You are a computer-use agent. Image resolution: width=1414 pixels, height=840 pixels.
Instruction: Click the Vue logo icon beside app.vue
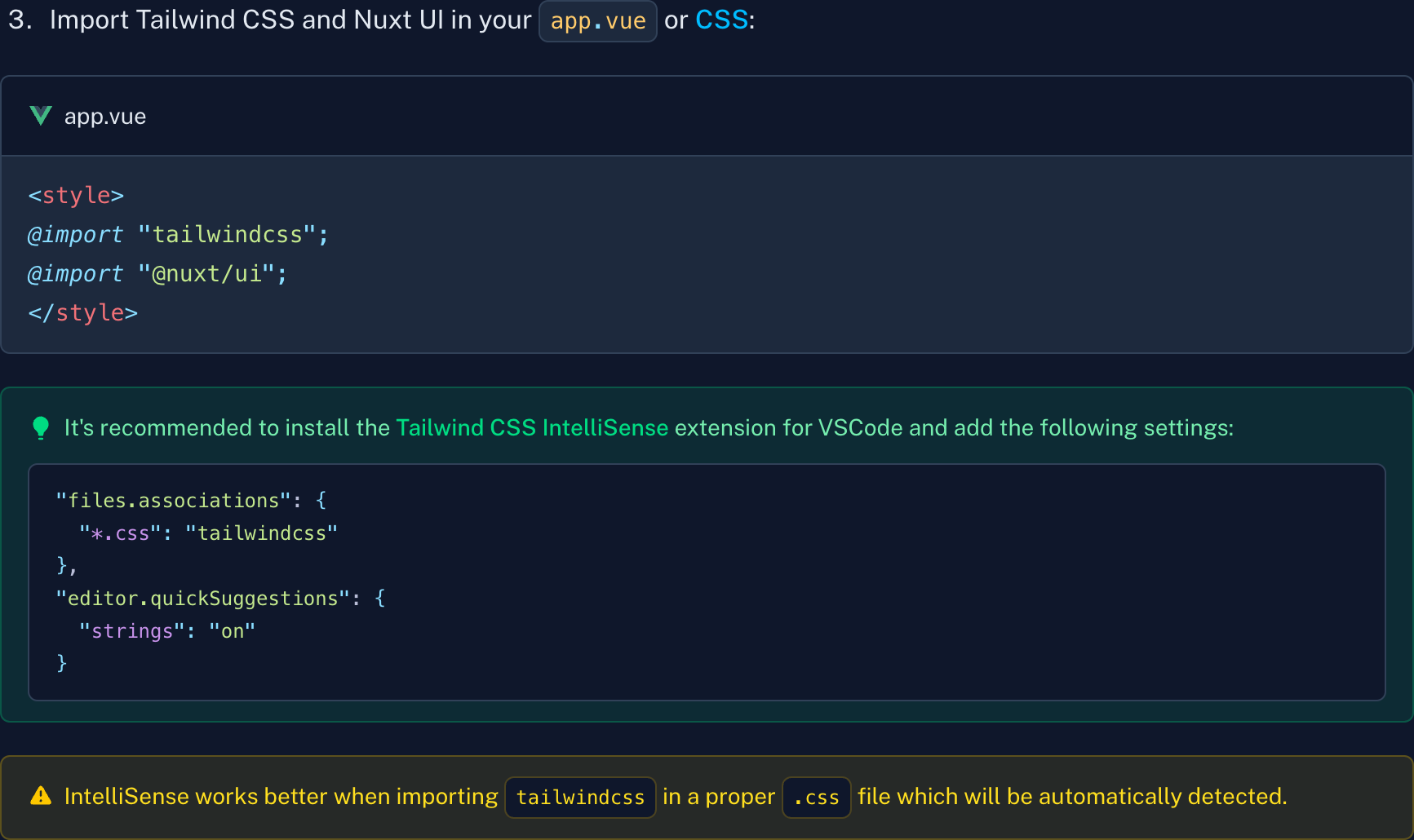[x=41, y=116]
